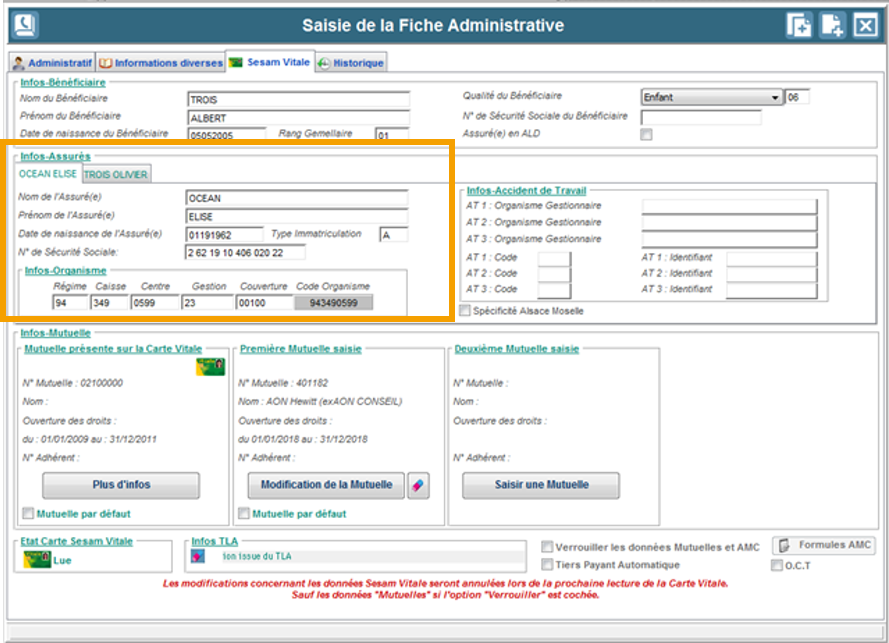Click the green Carte Vitale icon in Mutuelle section
Viewport: 889px width, 643px height.
click(x=210, y=367)
